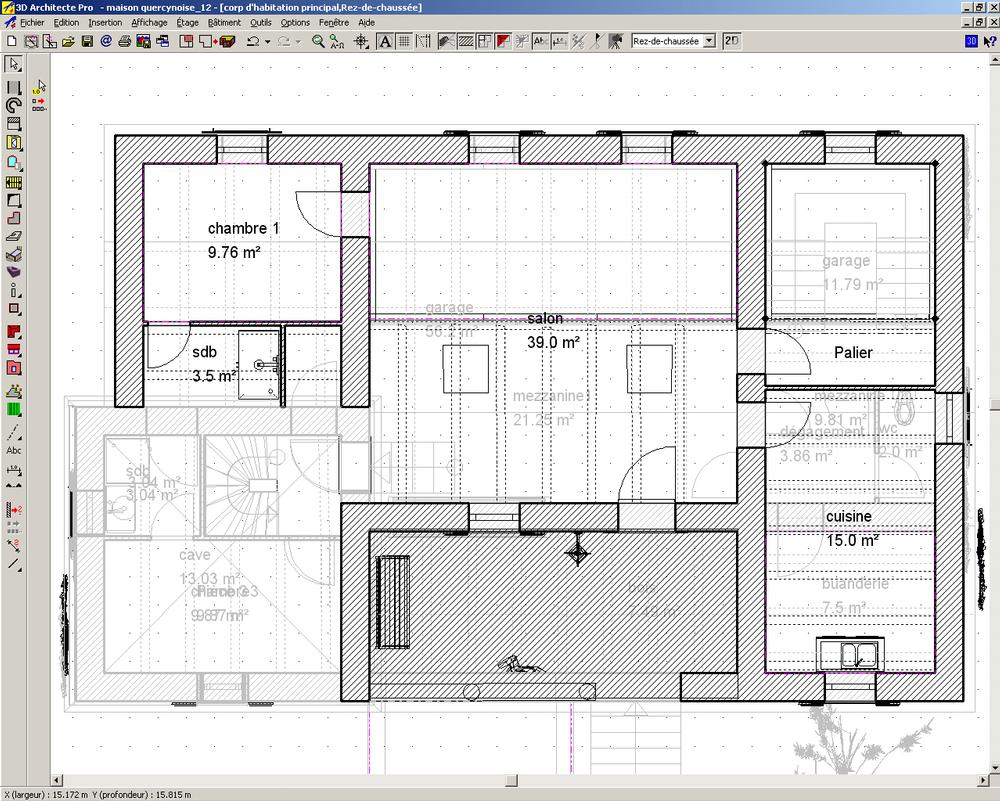Open the Étage menu

187,22
